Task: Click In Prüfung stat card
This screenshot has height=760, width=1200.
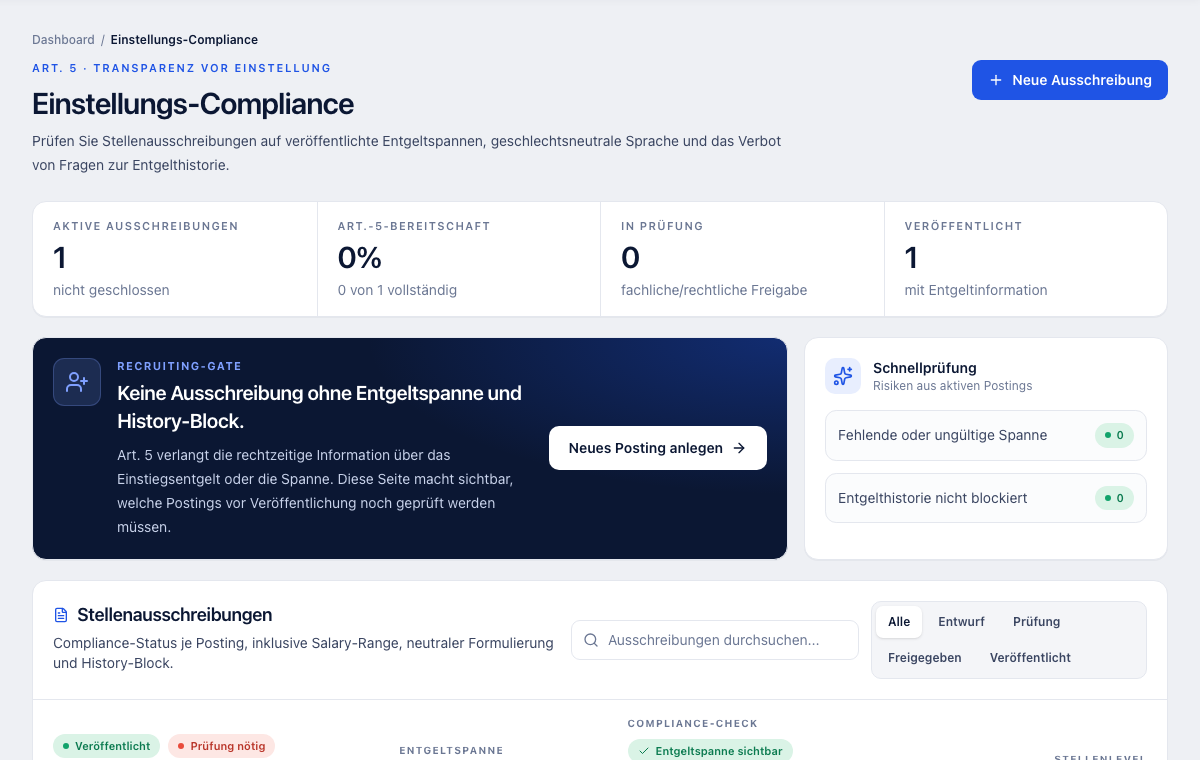Action: (x=742, y=259)
